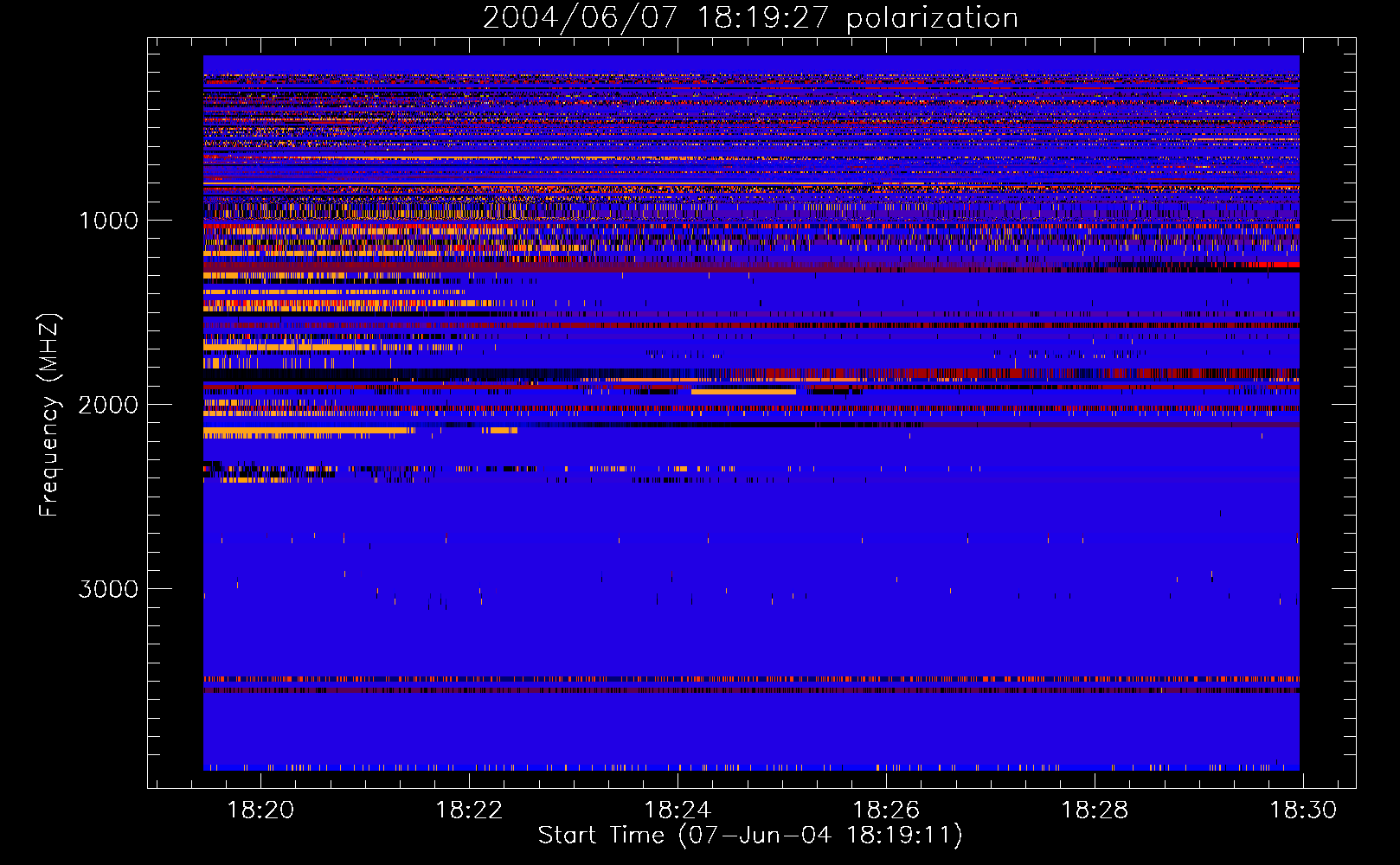The image size is (1400, 865).
Task: Click the 18:24 time tick label
Action: (678, 811)
